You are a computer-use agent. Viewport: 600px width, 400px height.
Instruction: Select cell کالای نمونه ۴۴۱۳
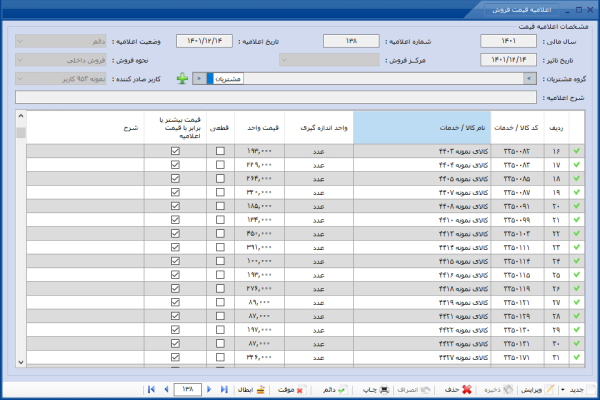coord(422,233)
